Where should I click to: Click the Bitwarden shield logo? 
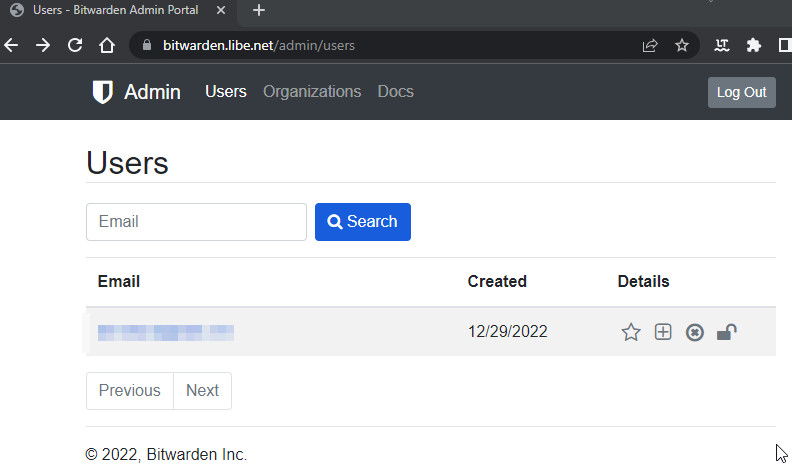[102, 92]
